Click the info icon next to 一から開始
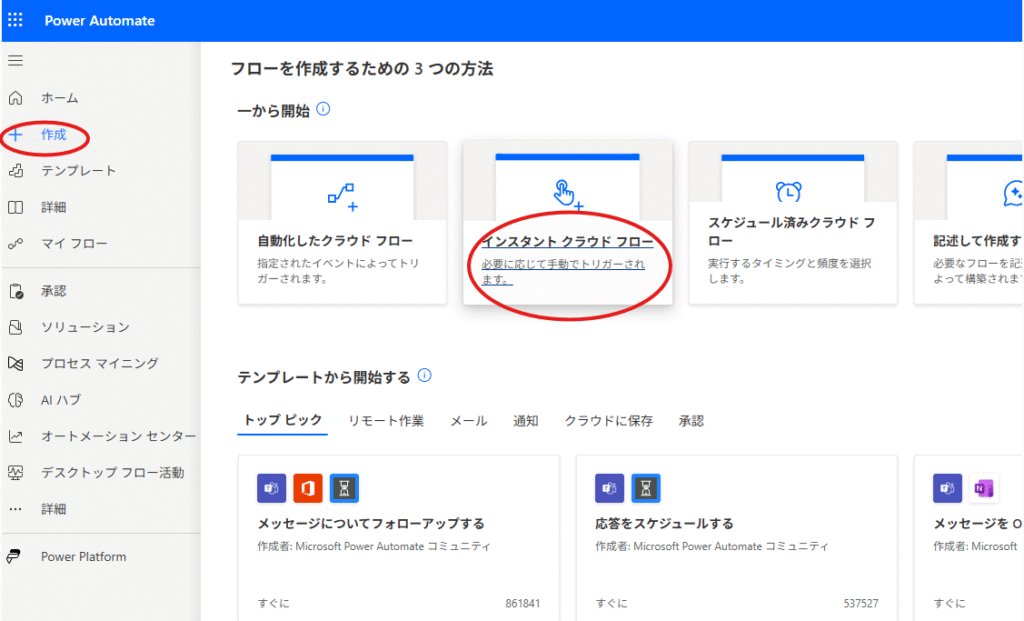The height and width of the screenshot is (621, 1024). 323,109
